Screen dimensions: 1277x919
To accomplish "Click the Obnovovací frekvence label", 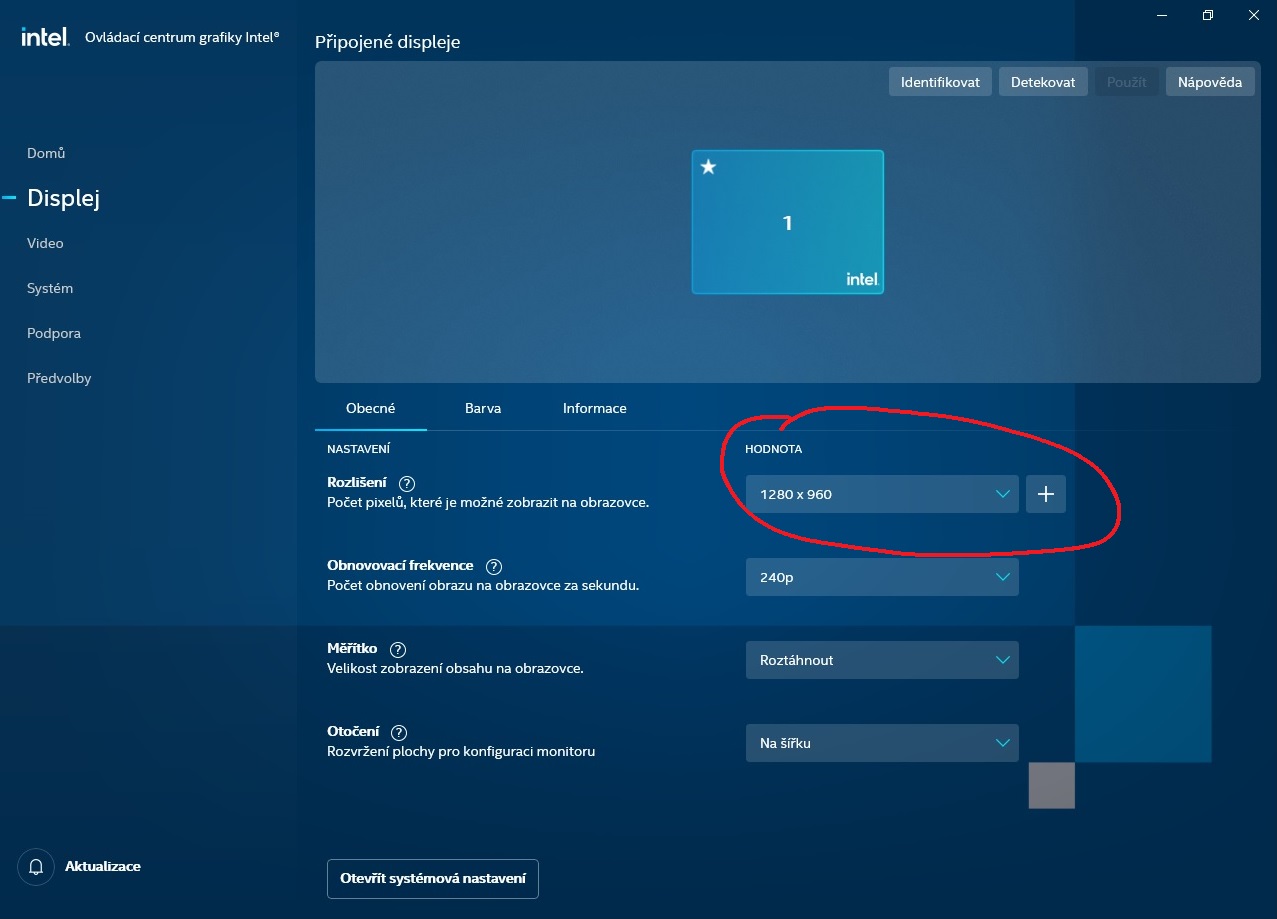I will [x=400, y=565].
